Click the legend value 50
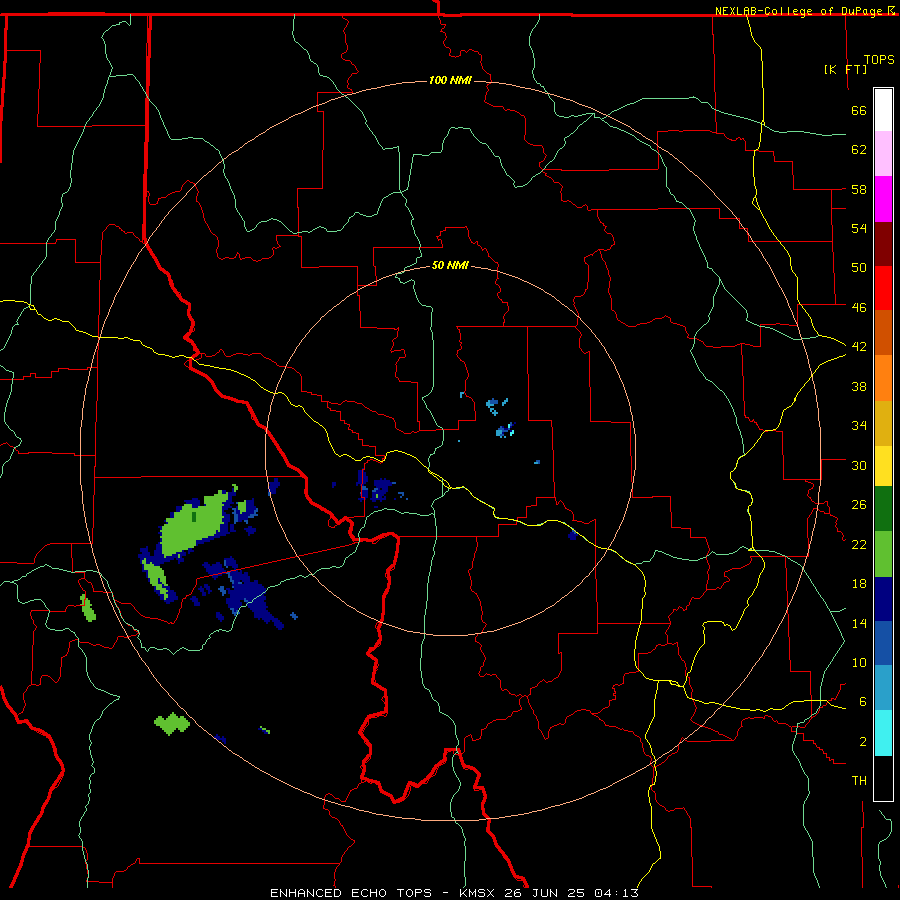The image size is (900, 900). [x=859, y=267]
